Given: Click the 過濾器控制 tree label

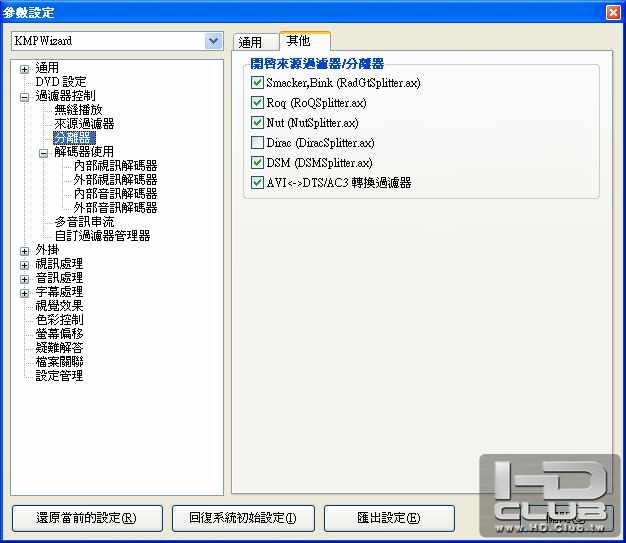Looking at the screenshot, I should point(65,96).
